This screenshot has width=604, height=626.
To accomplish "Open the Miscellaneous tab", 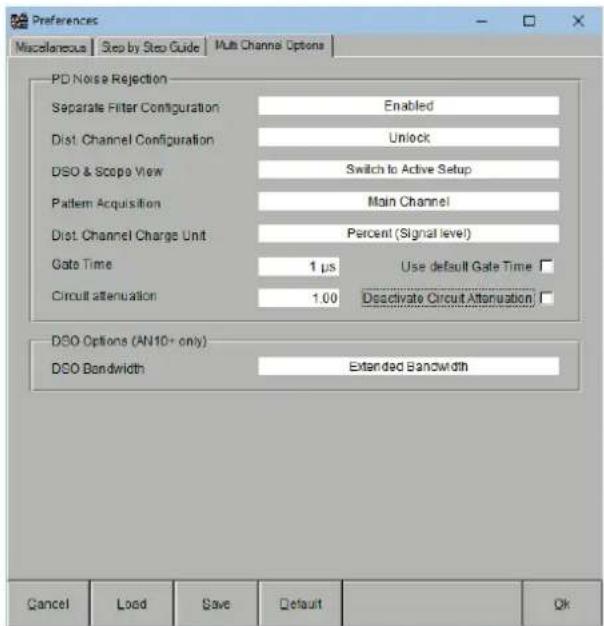I will (x=51, y=47).
